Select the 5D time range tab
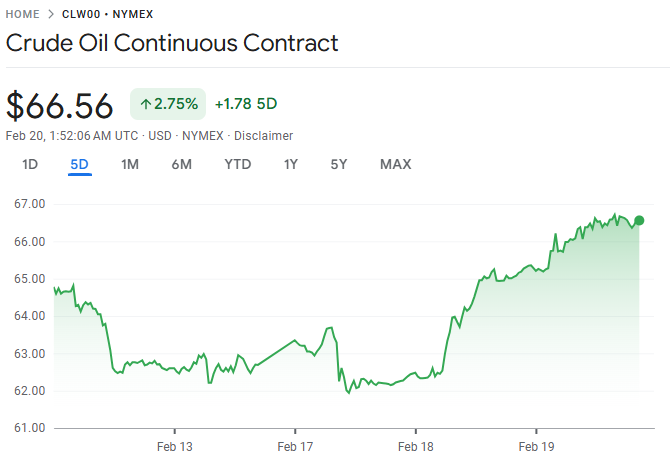The height and width of the screenshot is (468, 670). (80, 165)
